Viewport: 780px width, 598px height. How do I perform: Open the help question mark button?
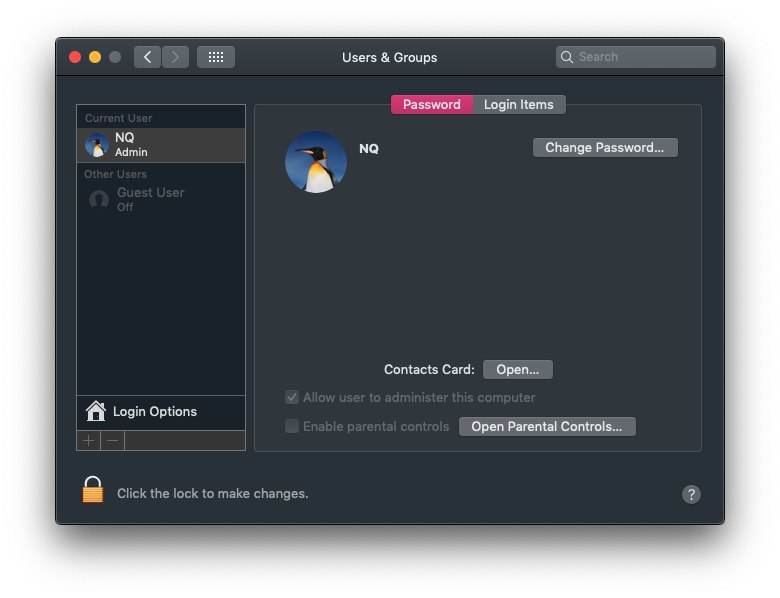tap(691, 494)
